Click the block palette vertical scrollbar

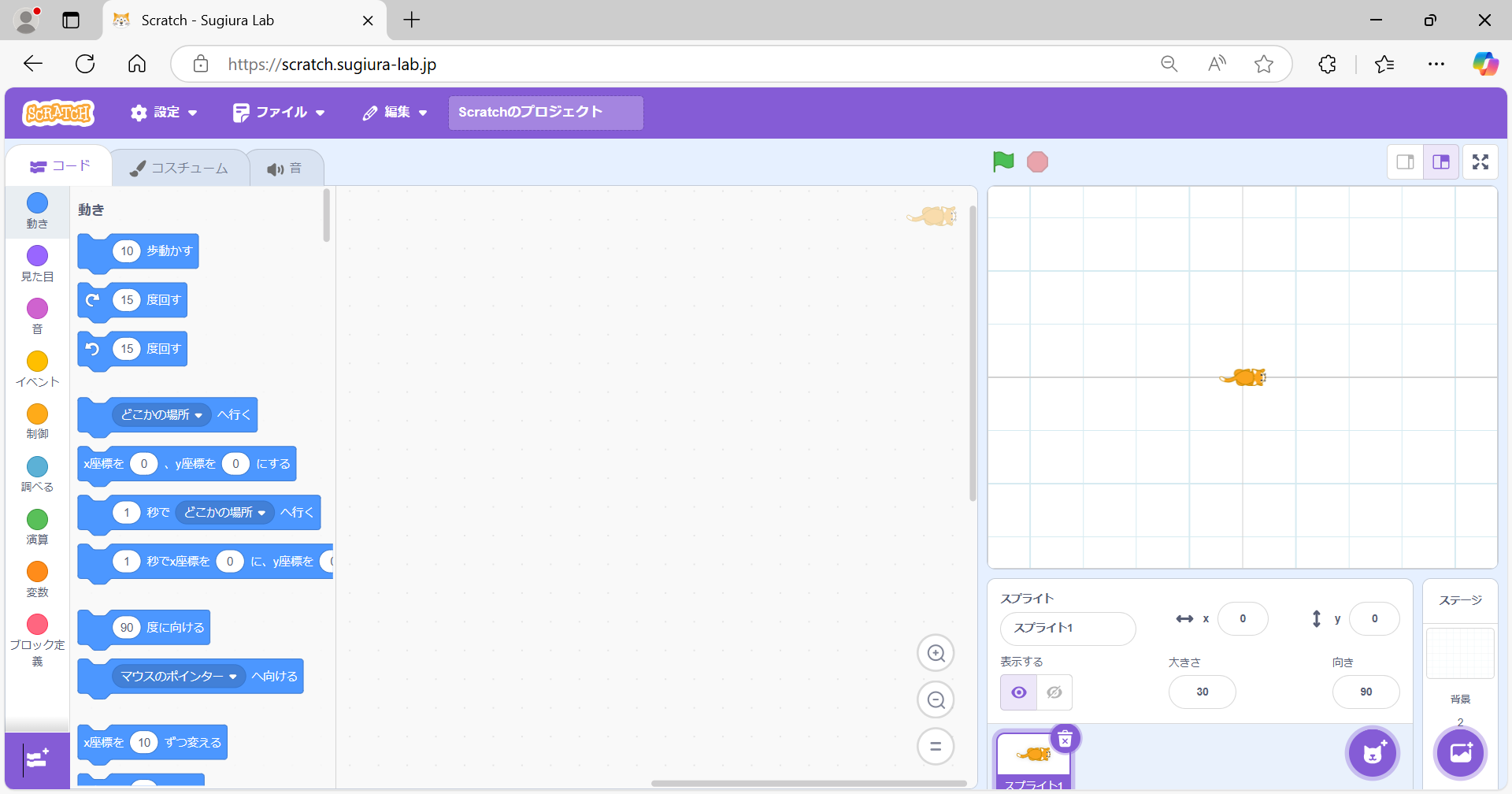pyautogui.click(x=327, y=215)
